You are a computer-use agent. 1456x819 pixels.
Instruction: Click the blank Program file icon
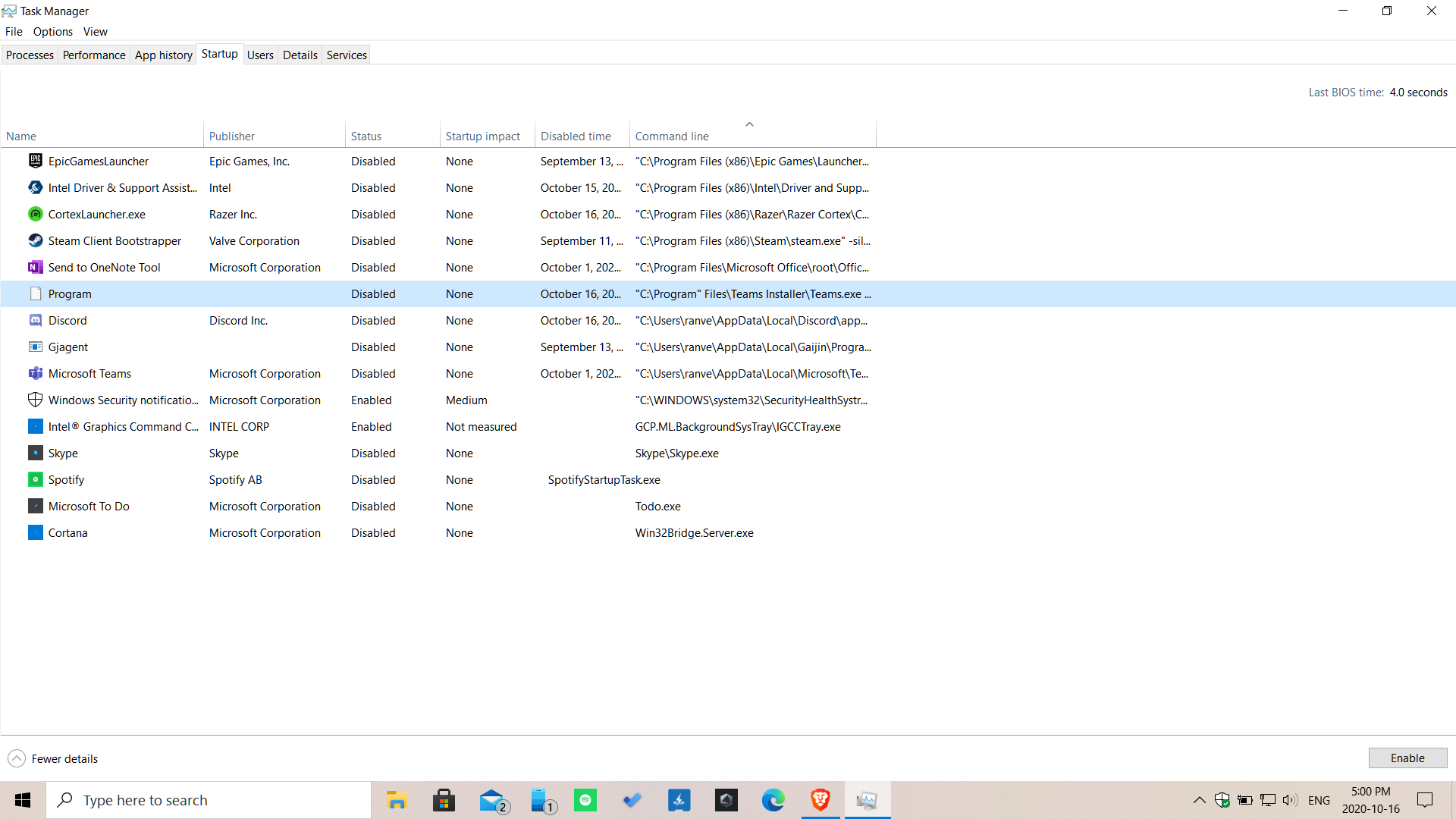pos(36,293)
